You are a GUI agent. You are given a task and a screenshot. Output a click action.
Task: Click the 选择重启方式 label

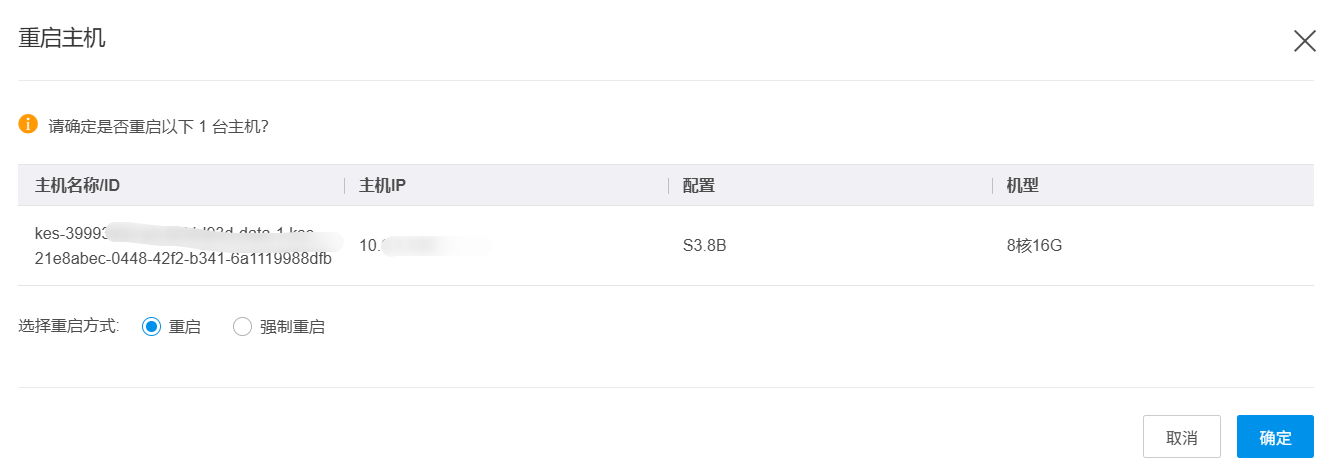tap(69, 326)
